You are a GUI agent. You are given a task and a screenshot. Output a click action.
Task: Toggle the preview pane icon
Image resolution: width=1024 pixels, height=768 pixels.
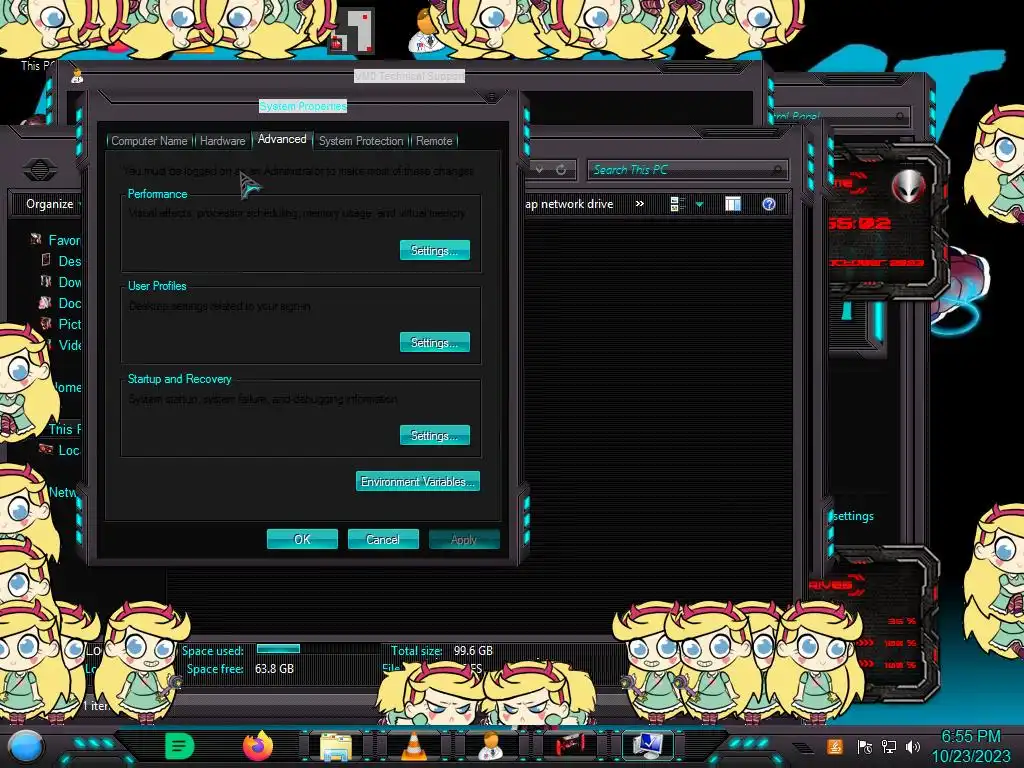tap(733, 204)
